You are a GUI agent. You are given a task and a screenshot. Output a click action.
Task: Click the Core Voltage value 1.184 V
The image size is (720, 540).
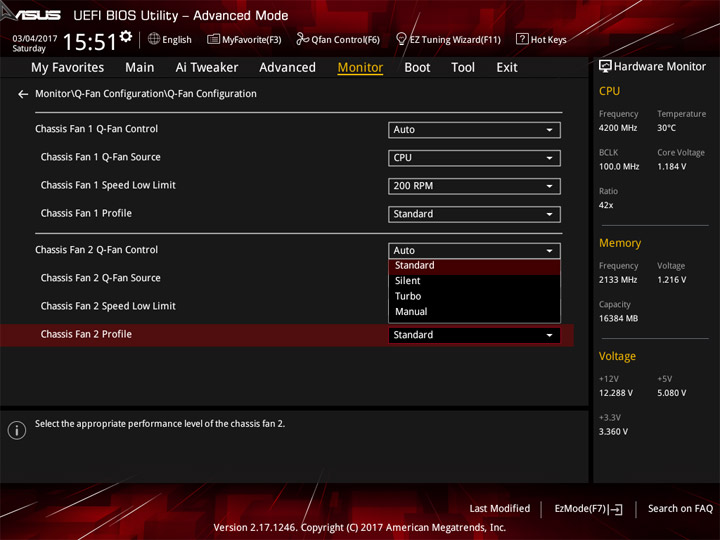click(671, 167)
